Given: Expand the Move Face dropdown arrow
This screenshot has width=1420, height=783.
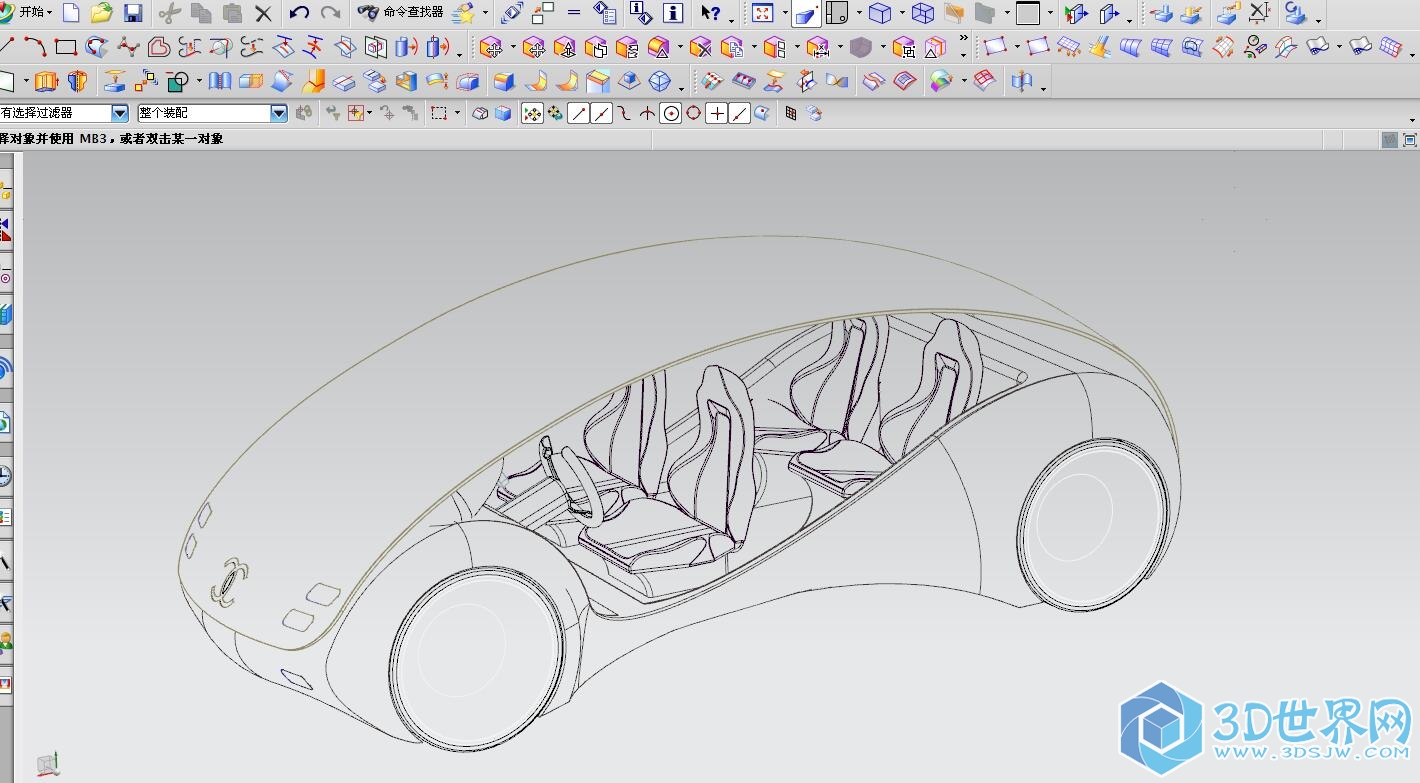Looking at the screenshot, I should (x=513, y=47).
